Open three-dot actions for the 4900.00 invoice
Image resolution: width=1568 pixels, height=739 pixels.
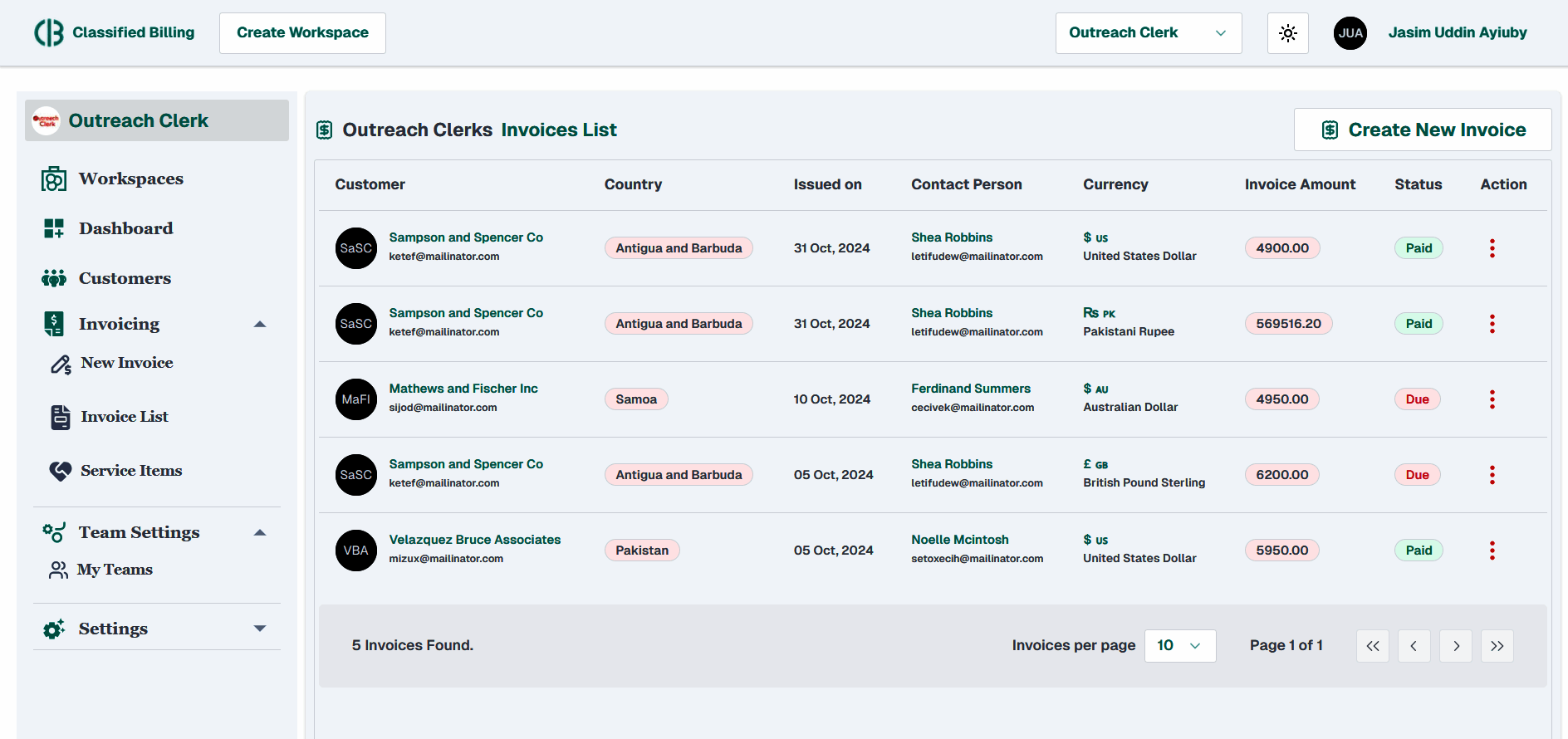[1492, 248]
